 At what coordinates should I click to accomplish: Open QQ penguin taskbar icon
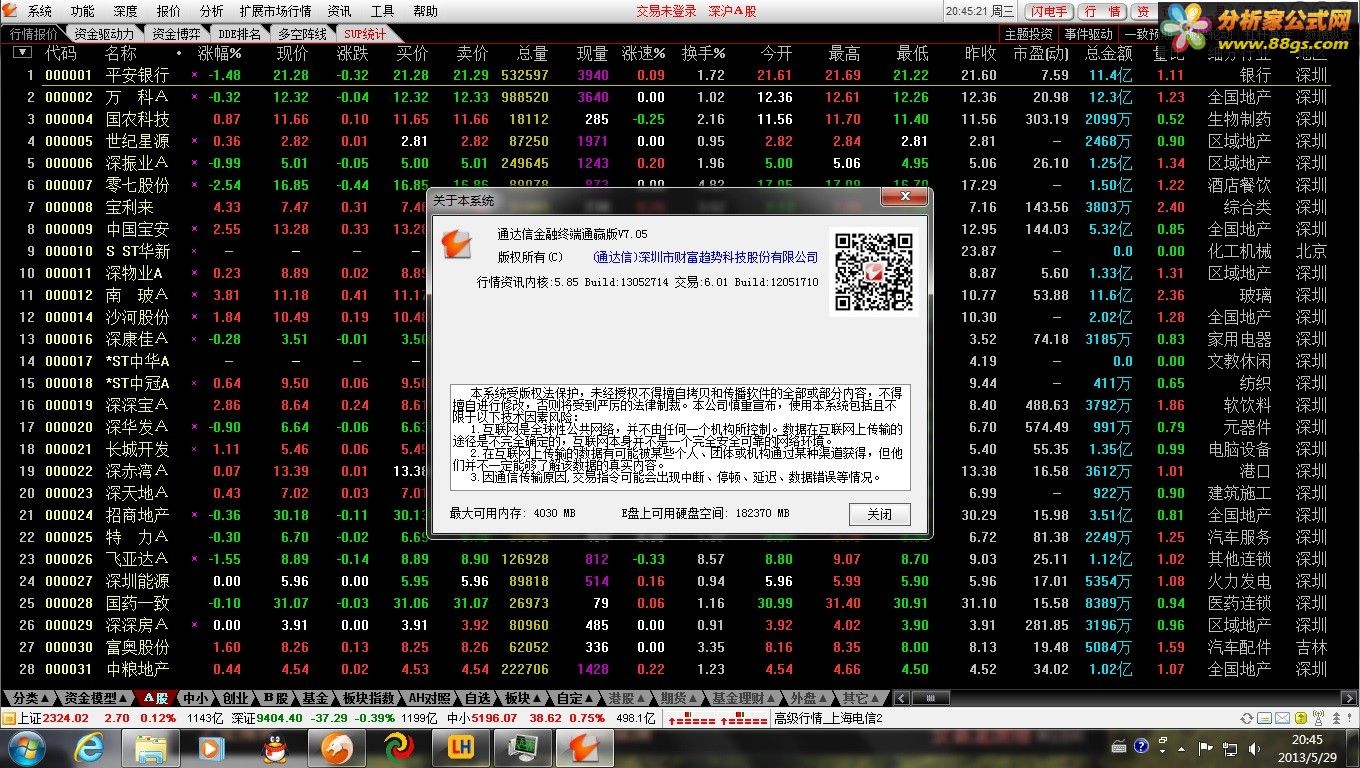[x=274, y=747]
